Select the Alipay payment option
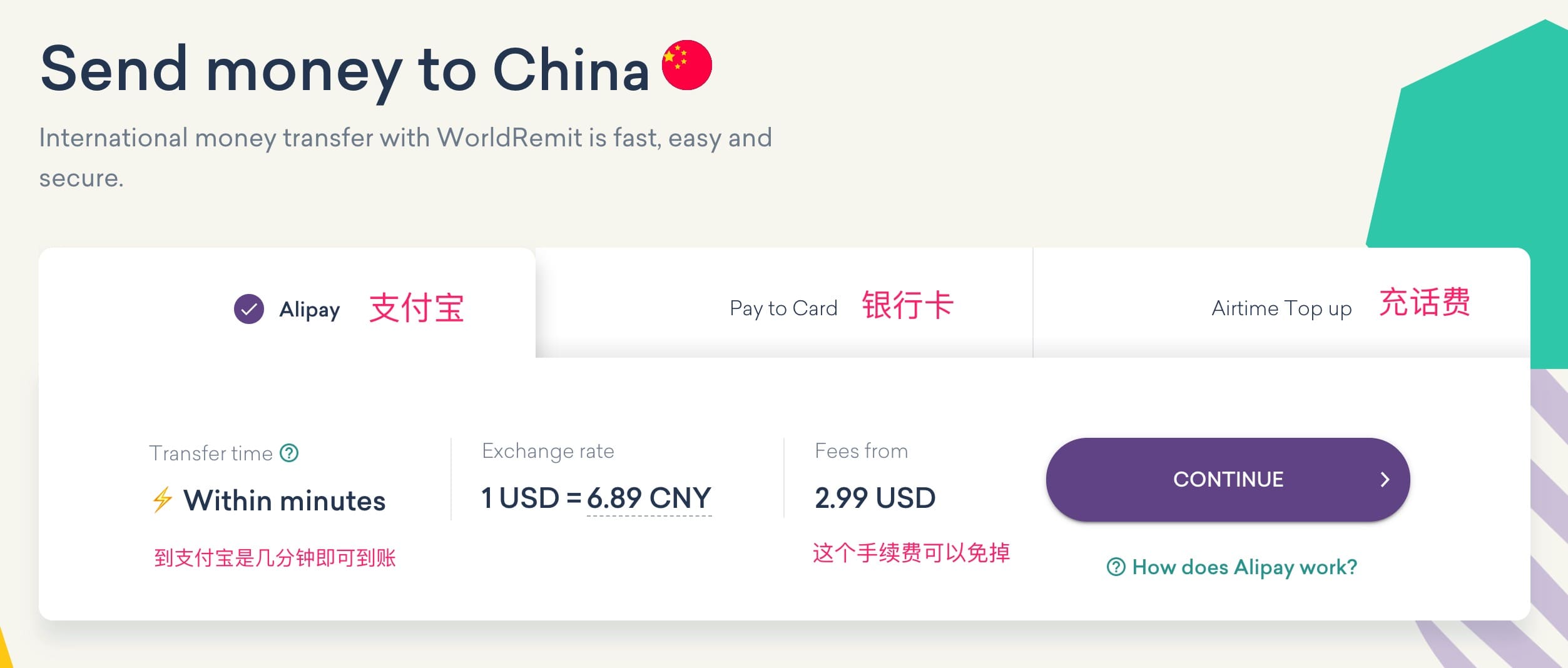 coord(288,309)
